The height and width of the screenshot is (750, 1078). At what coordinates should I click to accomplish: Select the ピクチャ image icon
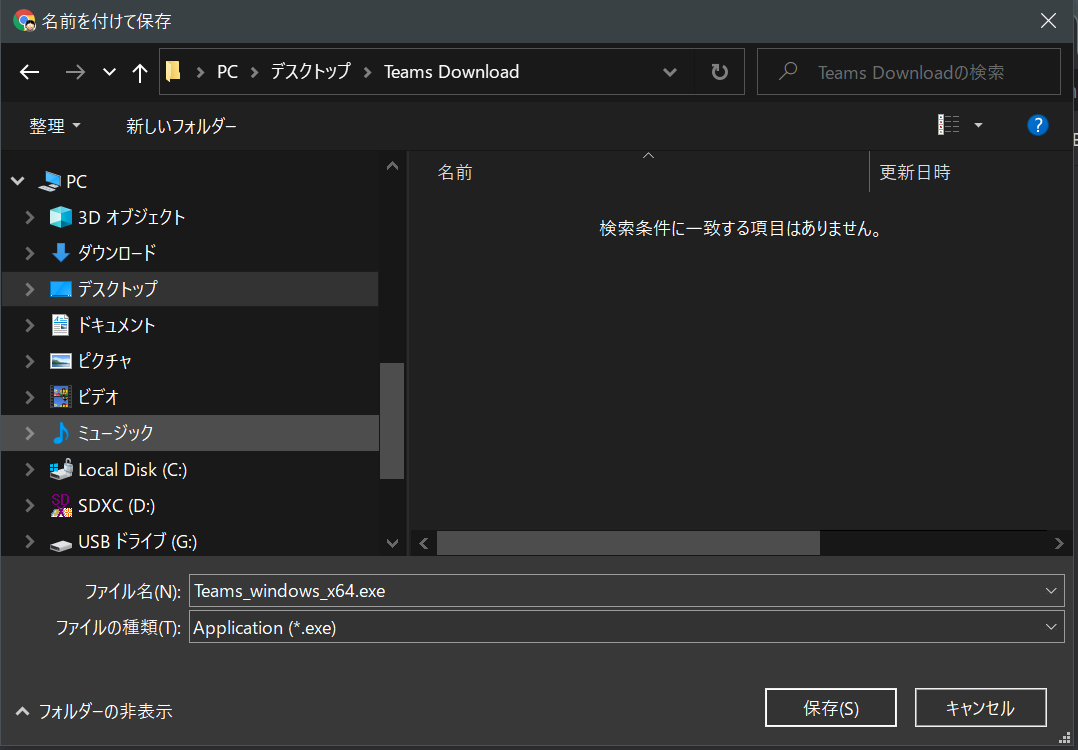pyautogui.click(x=60, y=361)
